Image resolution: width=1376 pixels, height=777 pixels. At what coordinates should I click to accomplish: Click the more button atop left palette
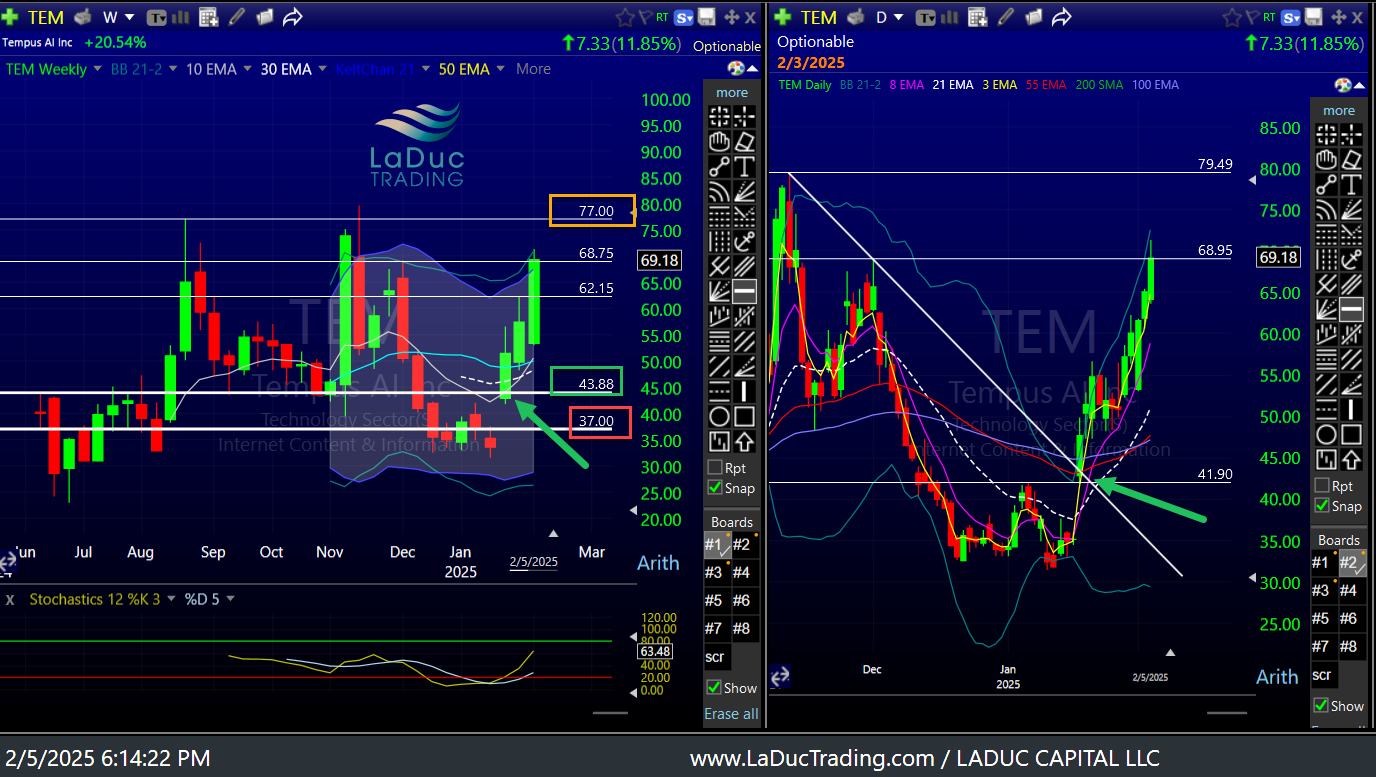coord(732,92)
